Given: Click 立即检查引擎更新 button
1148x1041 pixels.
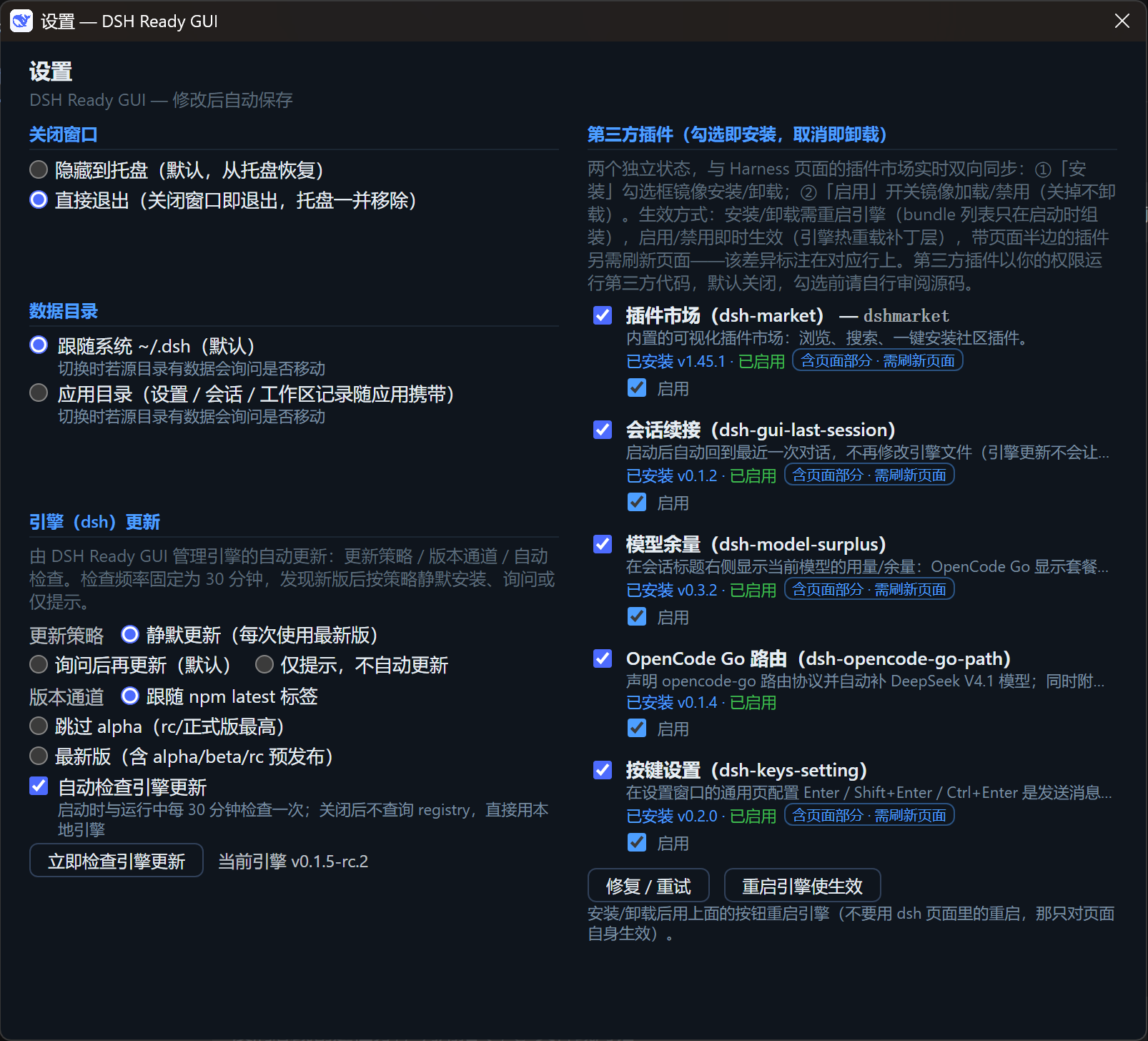Looking at the screenshot, I should pos(117,861).
